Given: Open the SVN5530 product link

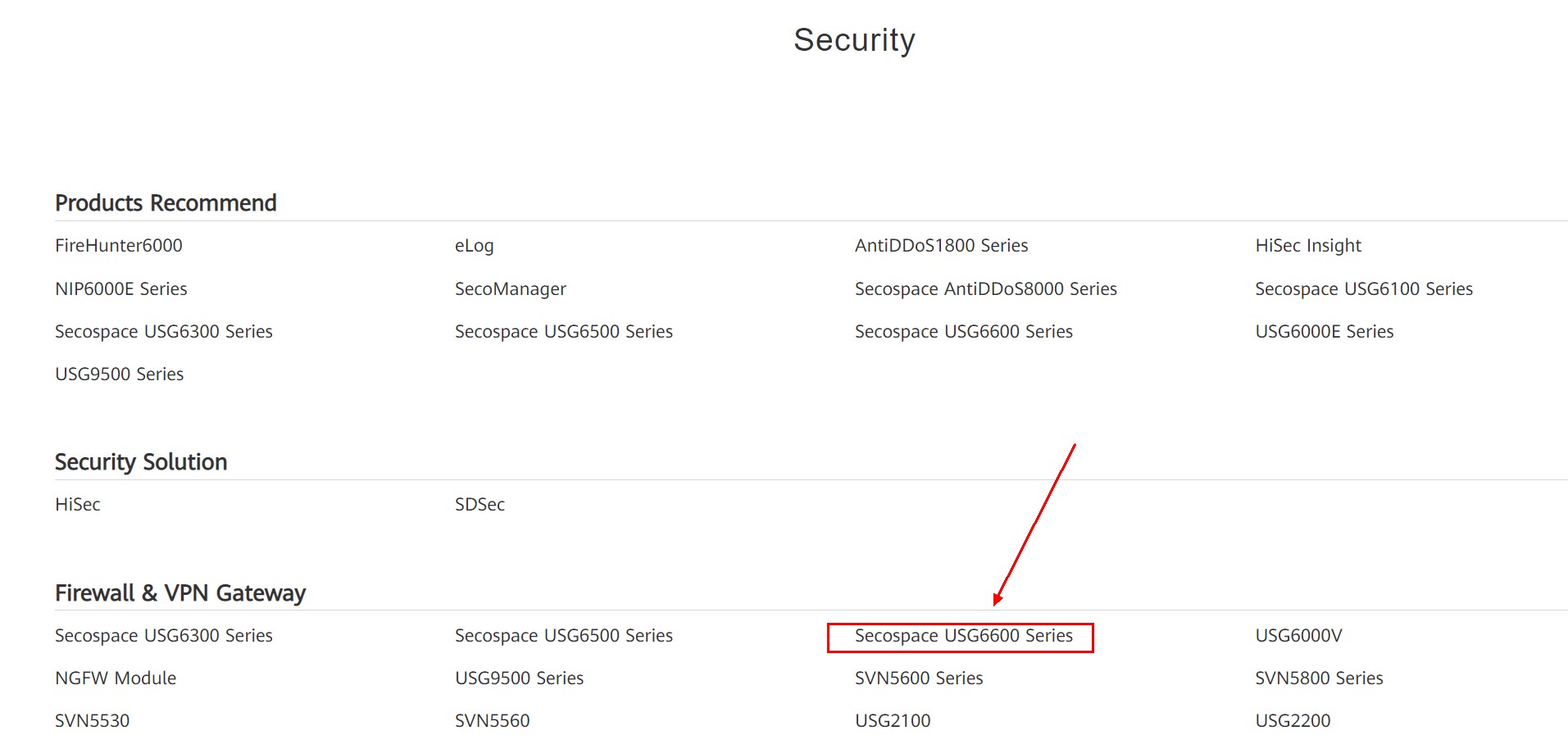Looking at the screenshot, I should [92, 720].
